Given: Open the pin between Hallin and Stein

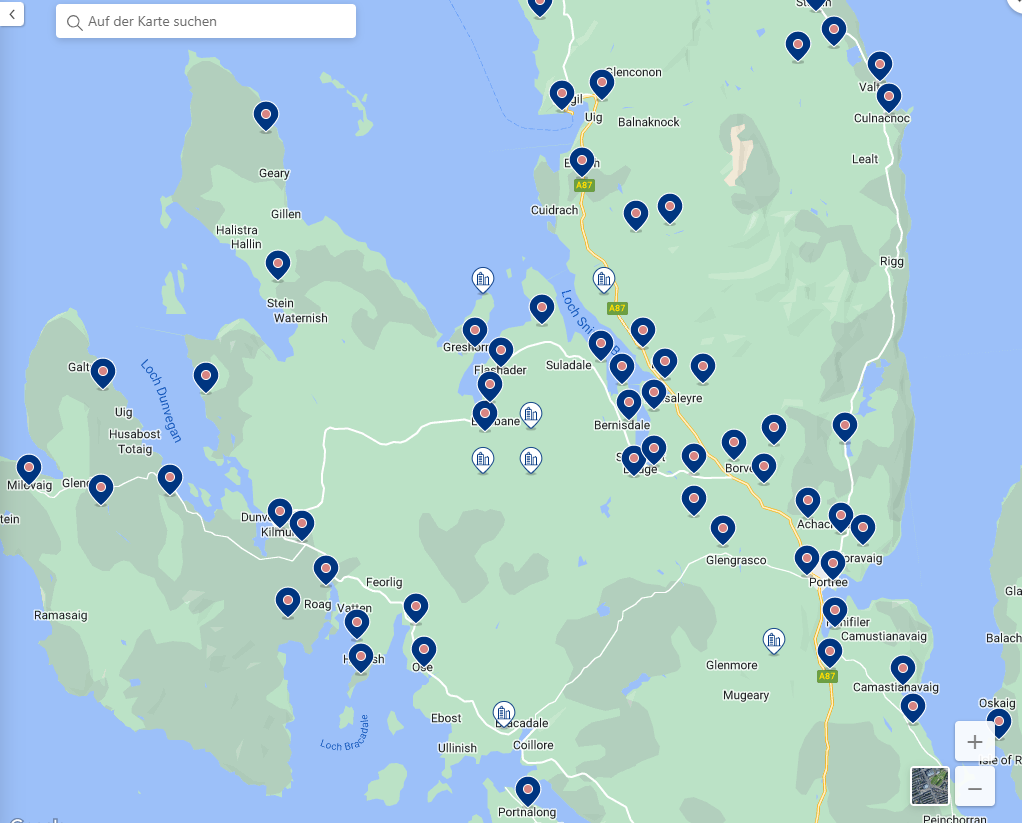Looking at the screenshot, I should (x=278, y=266).
